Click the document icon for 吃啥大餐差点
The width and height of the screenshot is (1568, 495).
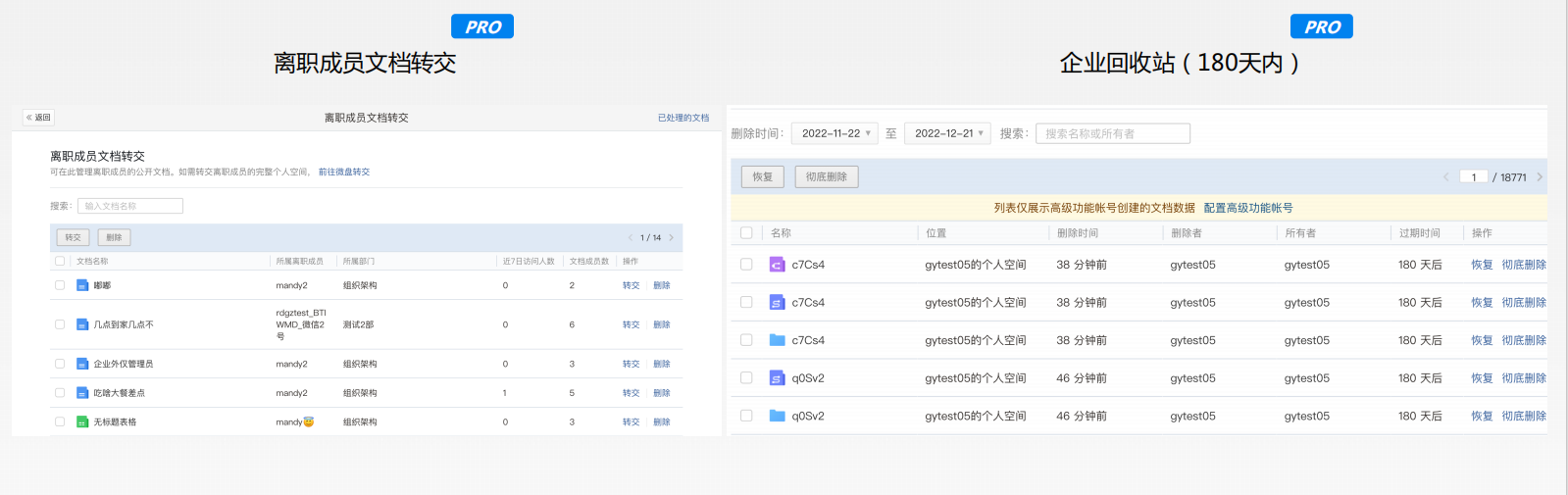click(82, 393)
